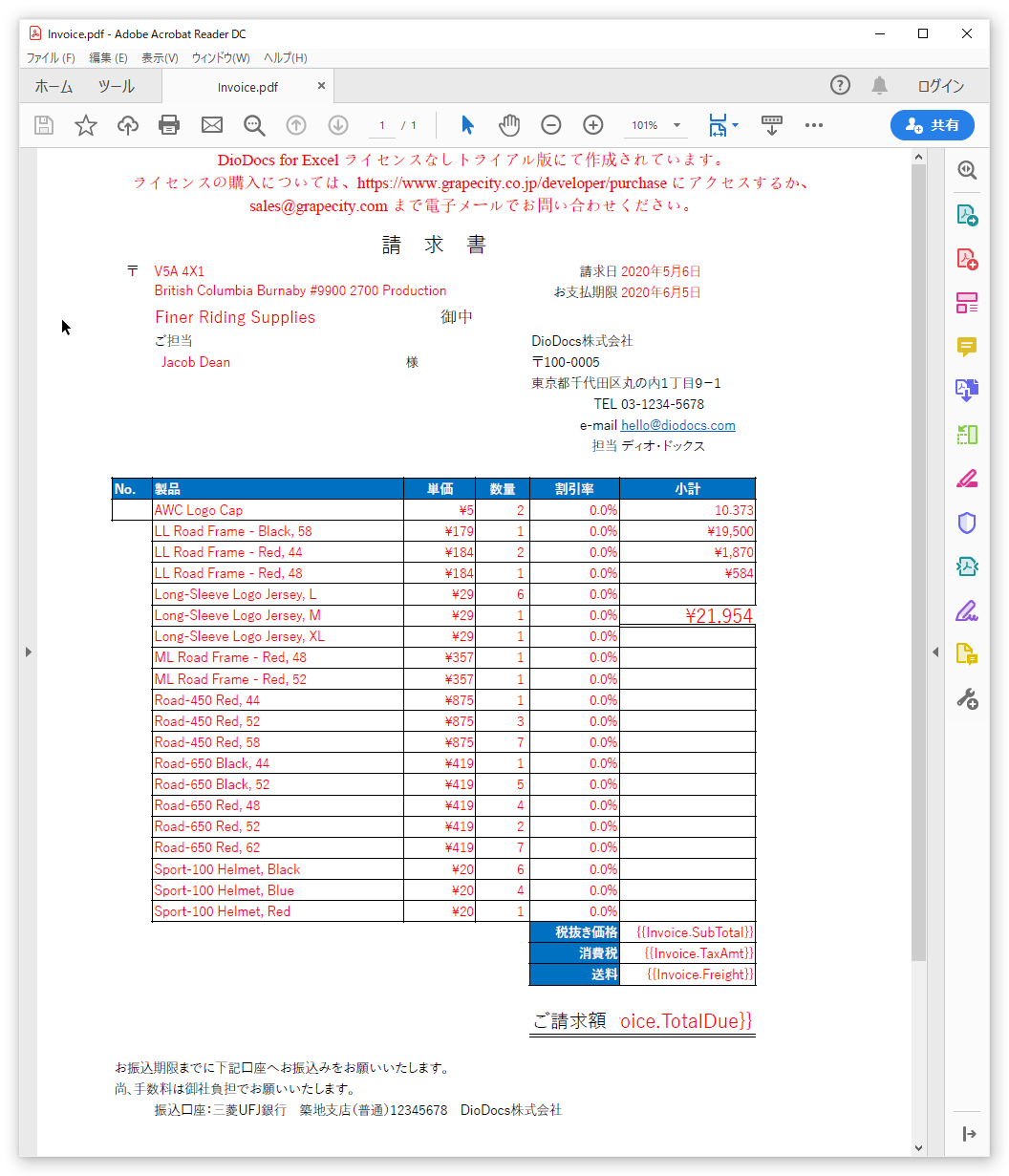The width and height of the screenshot is (1009, 1176).
Task: Click the scrollbar up arrow
Action: point(918,157)
